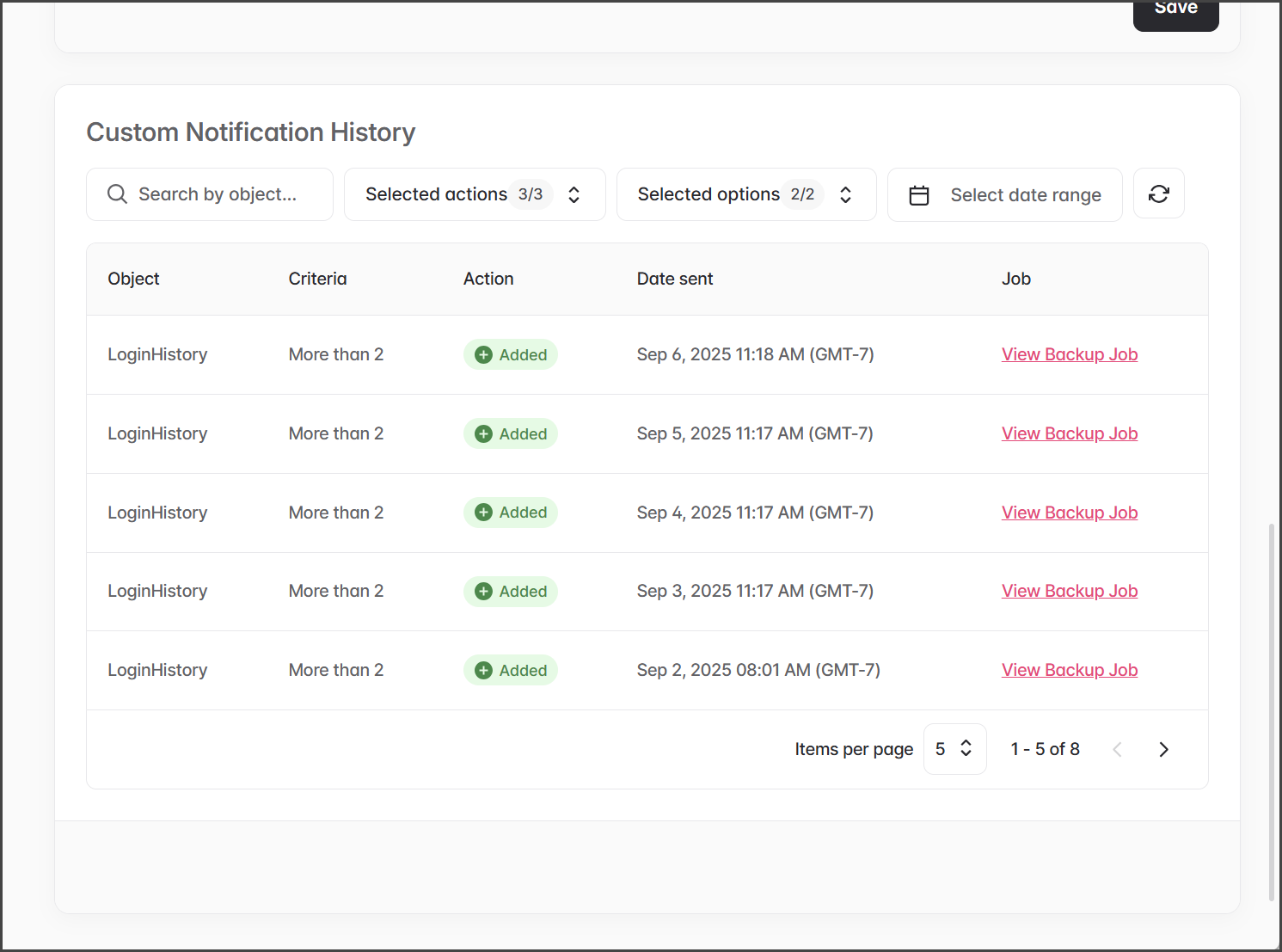This screenshot has height=952, width=1282.
Task: Go to next page using right chevron
Action: (x=1163, y=749)
